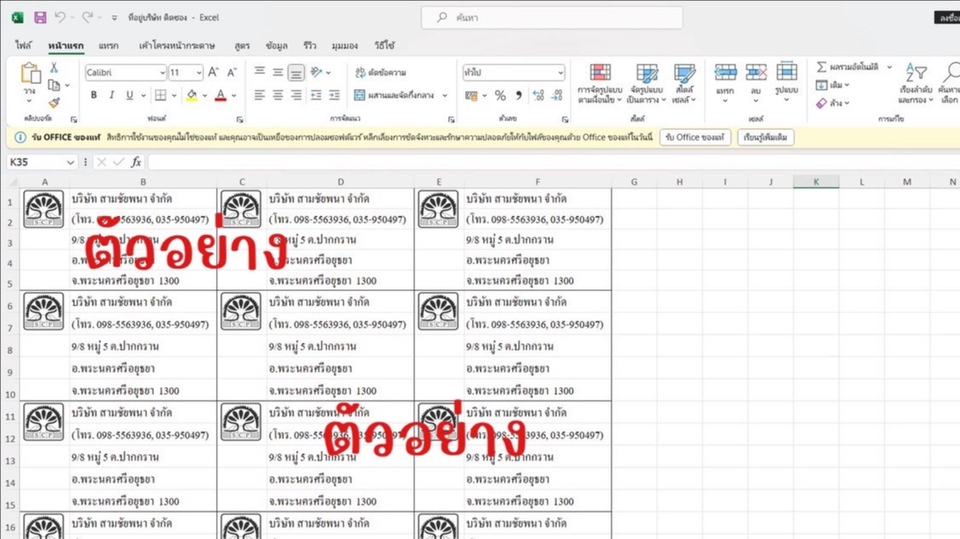Click the Decrease Font Size icon

pyautogui.click(x=231, y=72)
